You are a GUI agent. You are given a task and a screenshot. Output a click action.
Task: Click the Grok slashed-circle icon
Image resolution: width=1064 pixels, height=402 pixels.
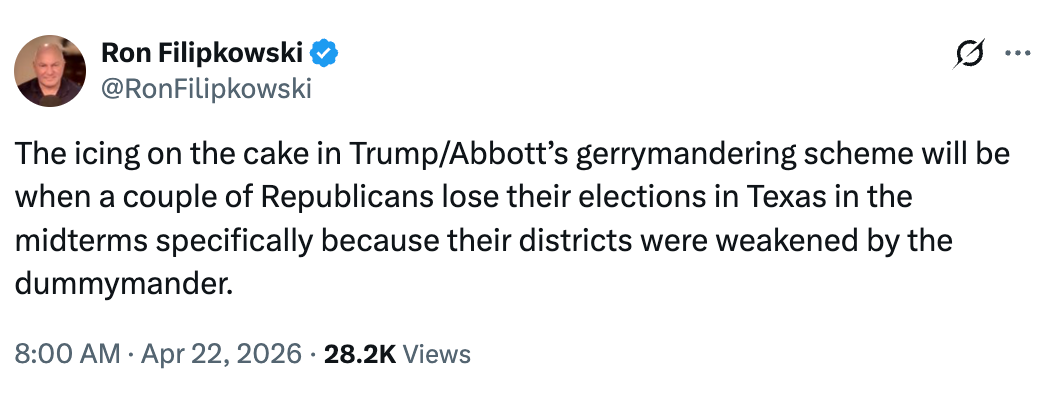pyautogui.click(x=968, y=55)
